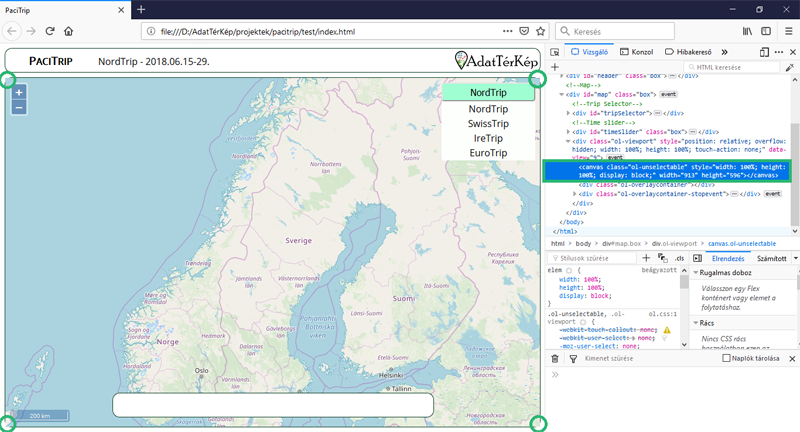The height and width of the screenshot is (432, 800).
Task: Open more sidebar tabs dropdown arrow
Action: [x=795, y=259]
